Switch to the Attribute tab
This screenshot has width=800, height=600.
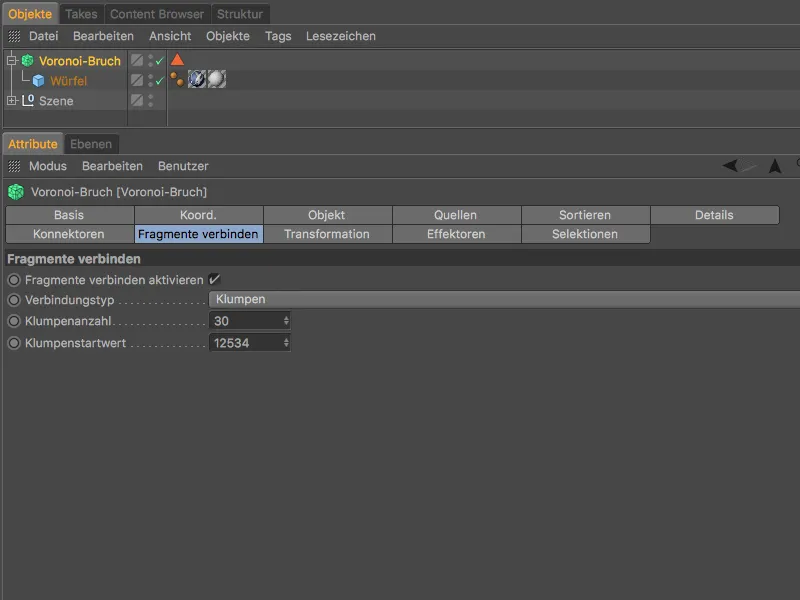coord(33,144)
